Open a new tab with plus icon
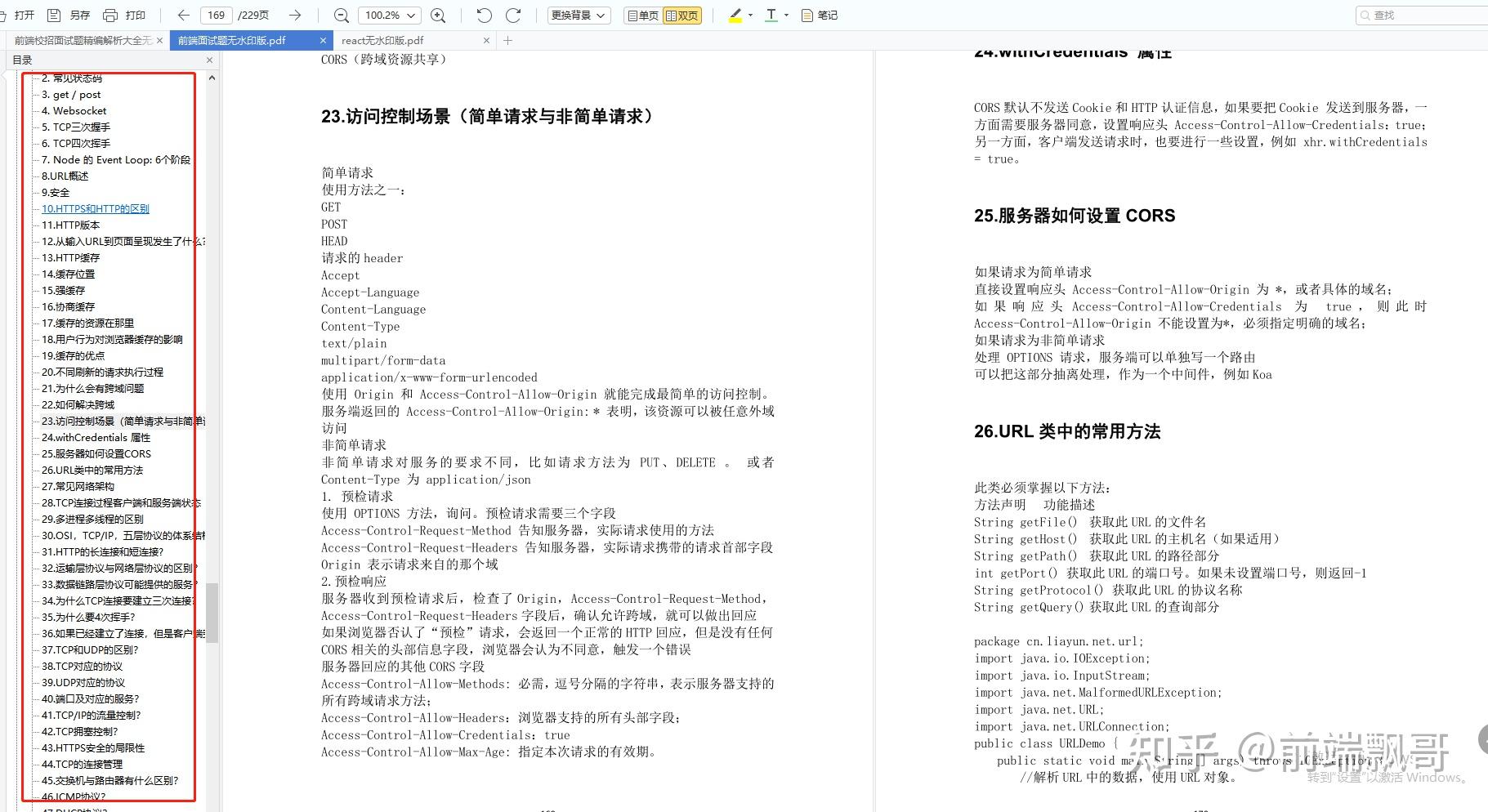The image size is (1488, 812). click(x=507, y=40)
